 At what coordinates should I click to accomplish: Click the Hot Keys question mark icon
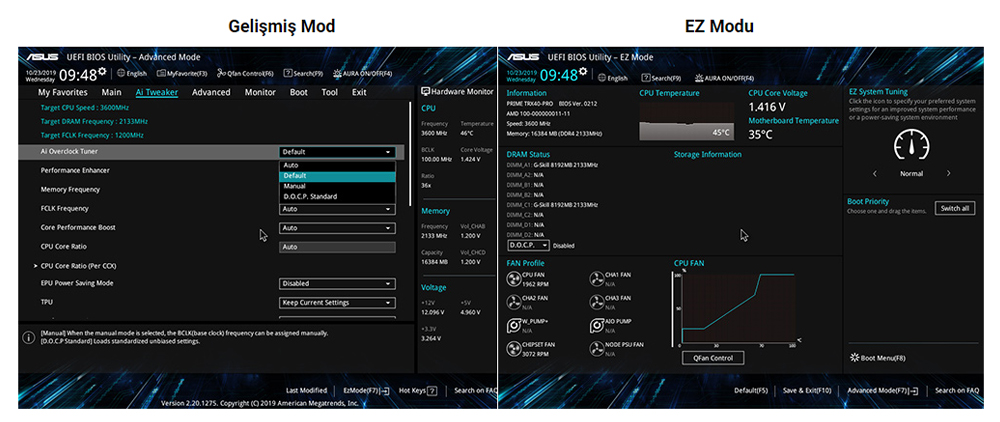[x=432, y=390]
